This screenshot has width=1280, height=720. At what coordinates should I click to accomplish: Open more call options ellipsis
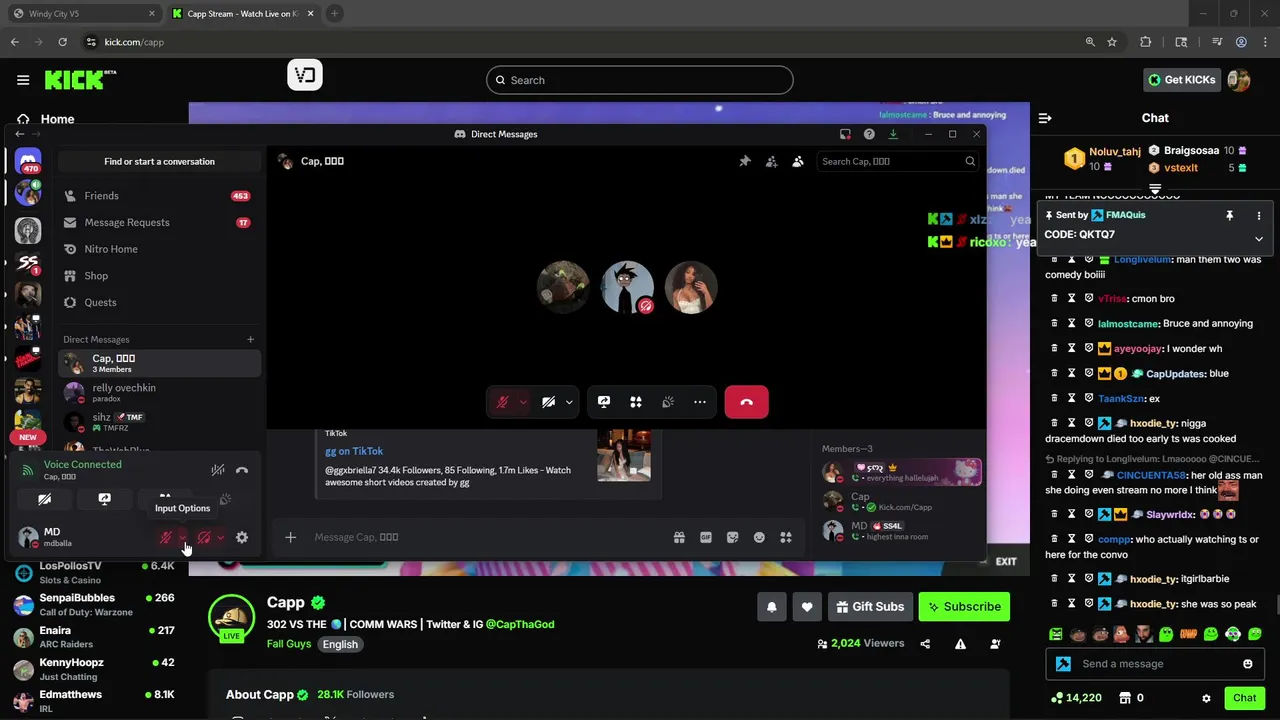pyautogui.click(x=700, y=402)
